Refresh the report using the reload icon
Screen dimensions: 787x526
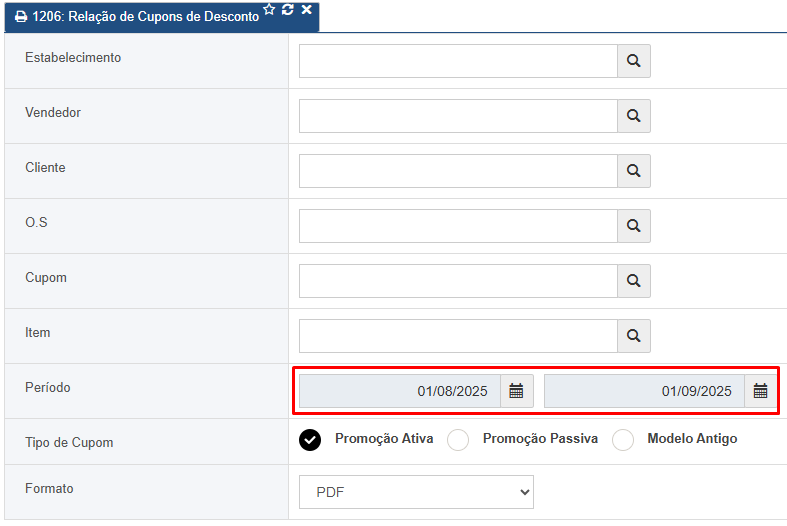(288, 10)
